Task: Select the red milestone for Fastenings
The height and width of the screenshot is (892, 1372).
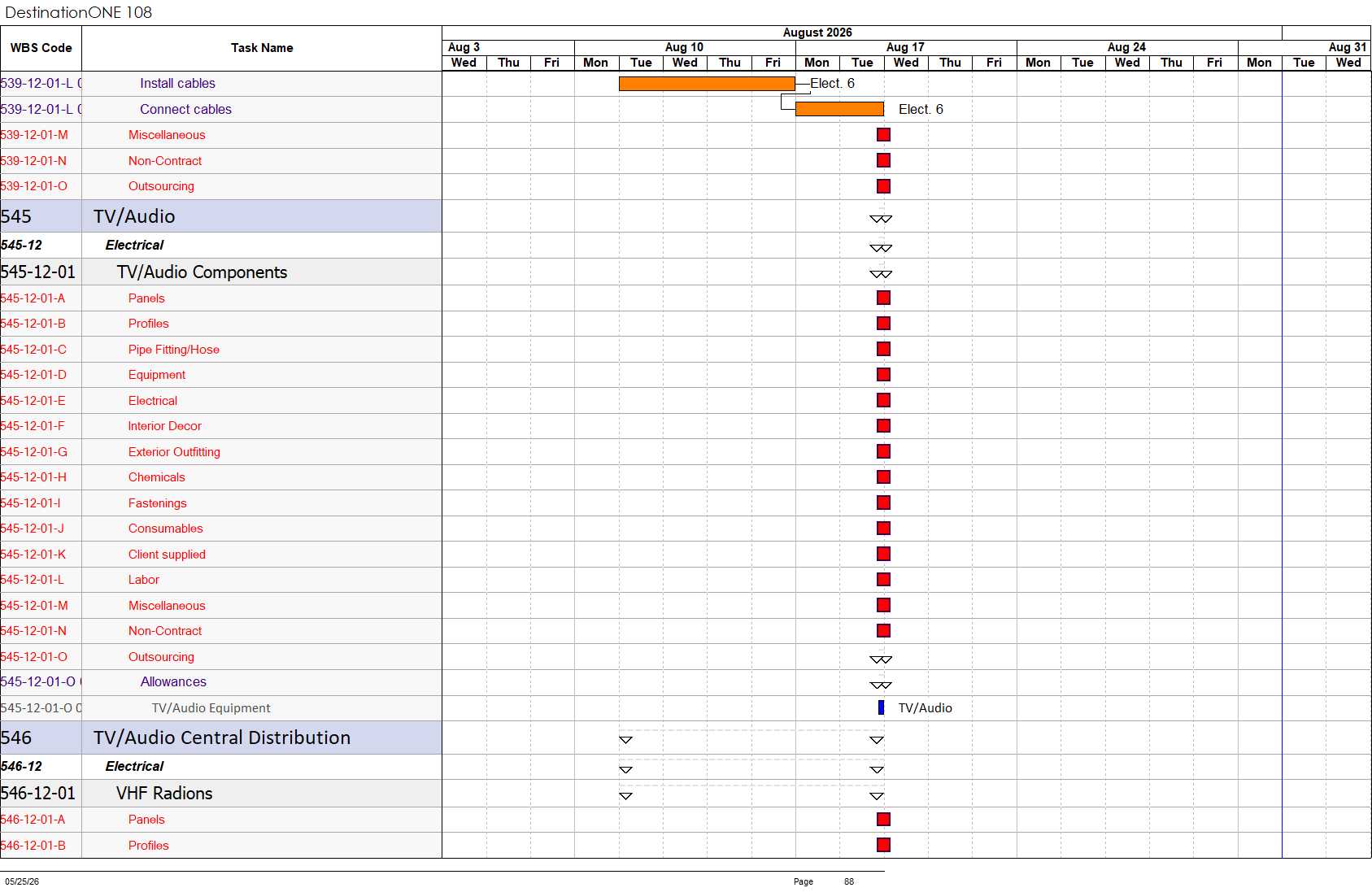Action: coord(883,503)
